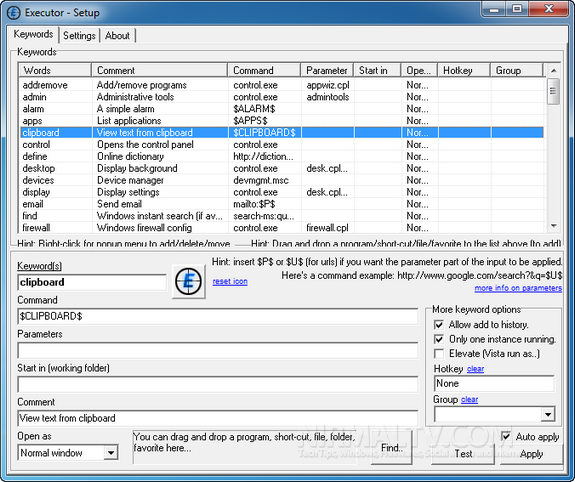Viewport: 575px width, 482px height.
Task: Select the devices keyword row
Action: coord(282,180)
